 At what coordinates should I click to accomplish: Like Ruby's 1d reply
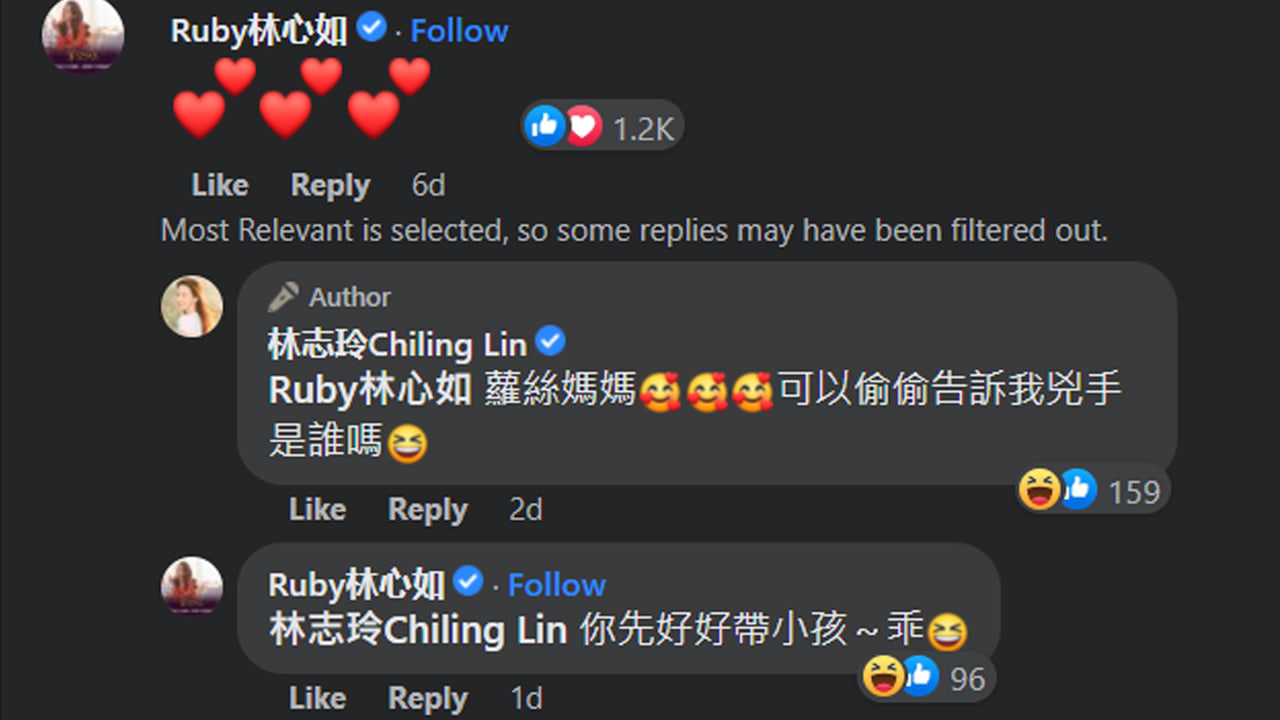coord(317,697)
